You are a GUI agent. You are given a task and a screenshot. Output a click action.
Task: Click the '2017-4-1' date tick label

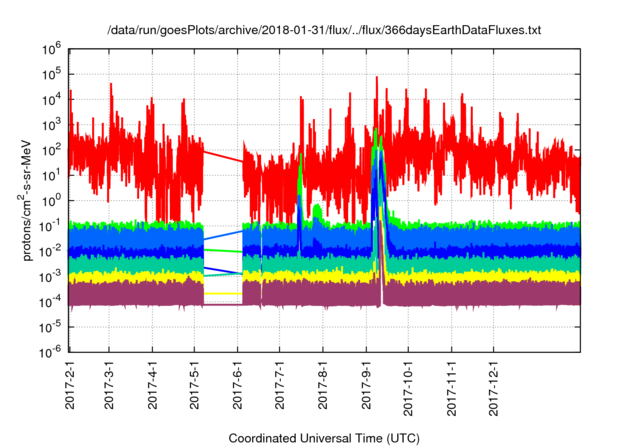point(152,384)
